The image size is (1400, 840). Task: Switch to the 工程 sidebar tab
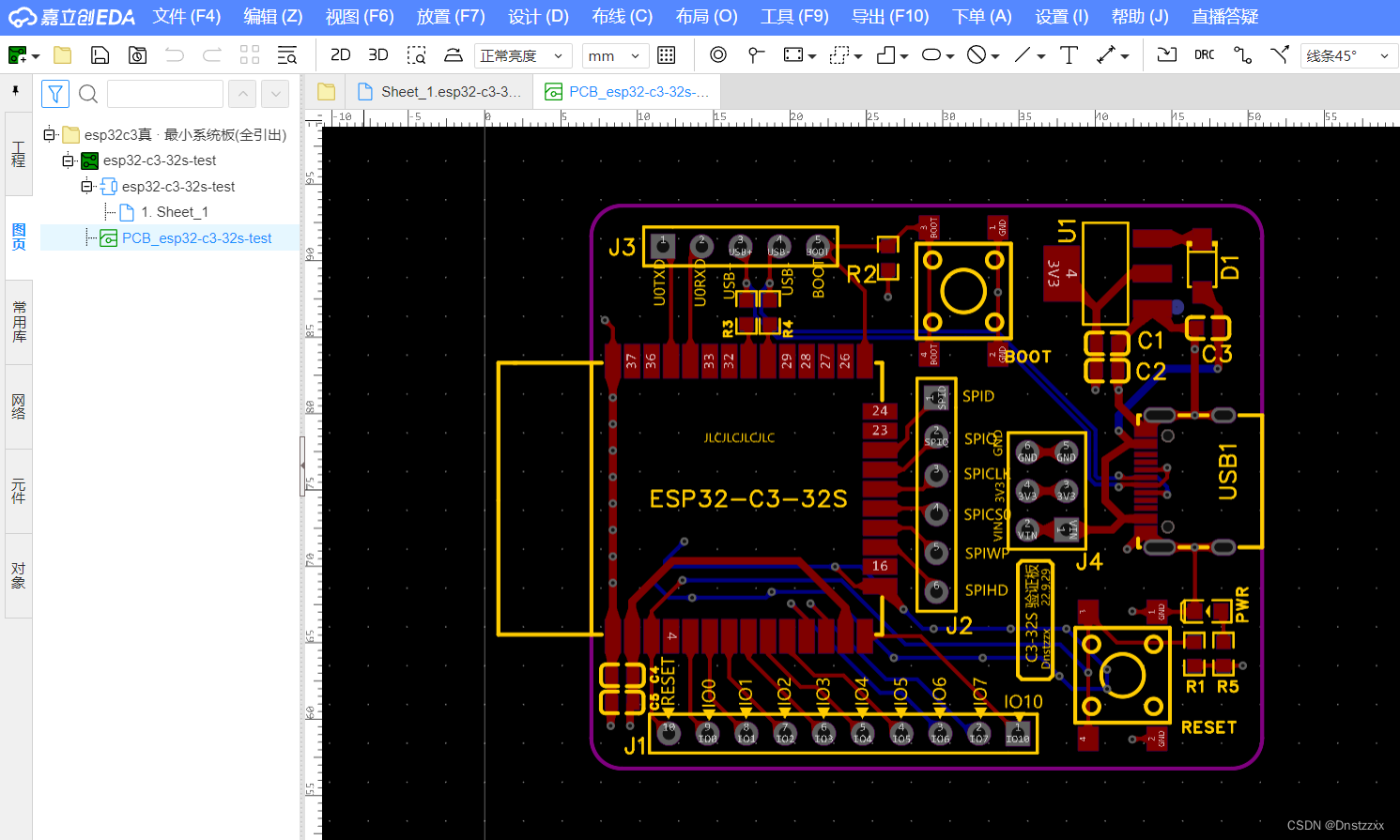click(18, 154)
